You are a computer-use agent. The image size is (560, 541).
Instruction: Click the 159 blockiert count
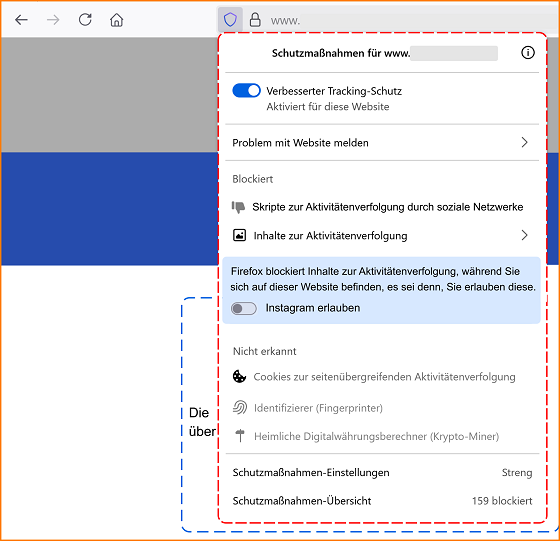point(502,501)
